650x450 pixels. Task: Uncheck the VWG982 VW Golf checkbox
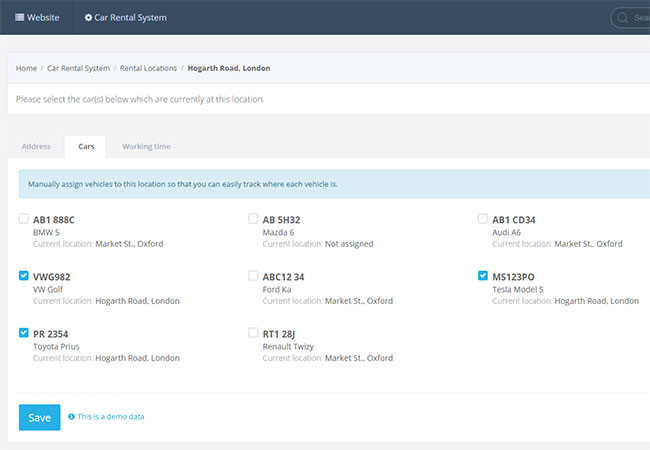[24, 276]
